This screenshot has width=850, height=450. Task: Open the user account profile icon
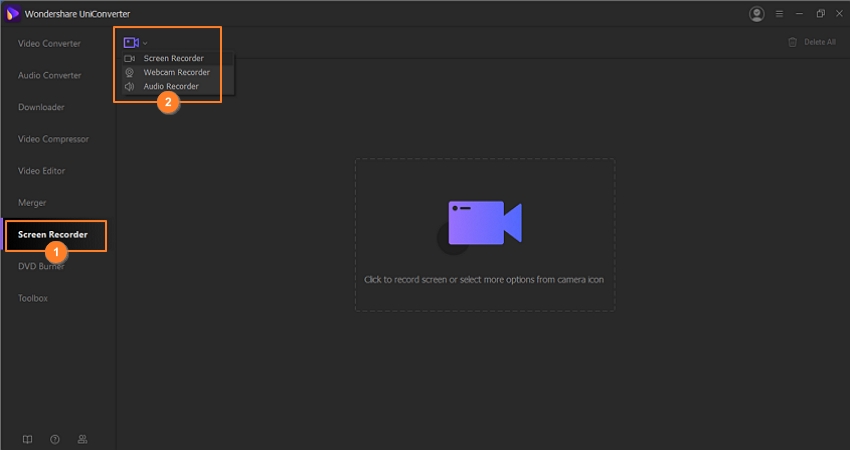point(757,14)
